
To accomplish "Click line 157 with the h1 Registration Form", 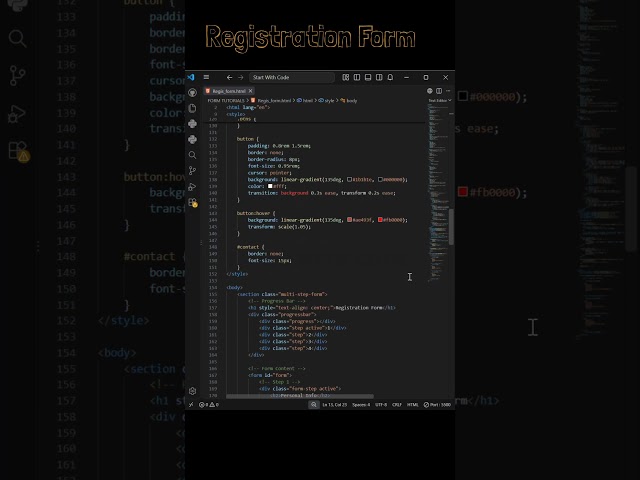I will [x=322, y=308].
